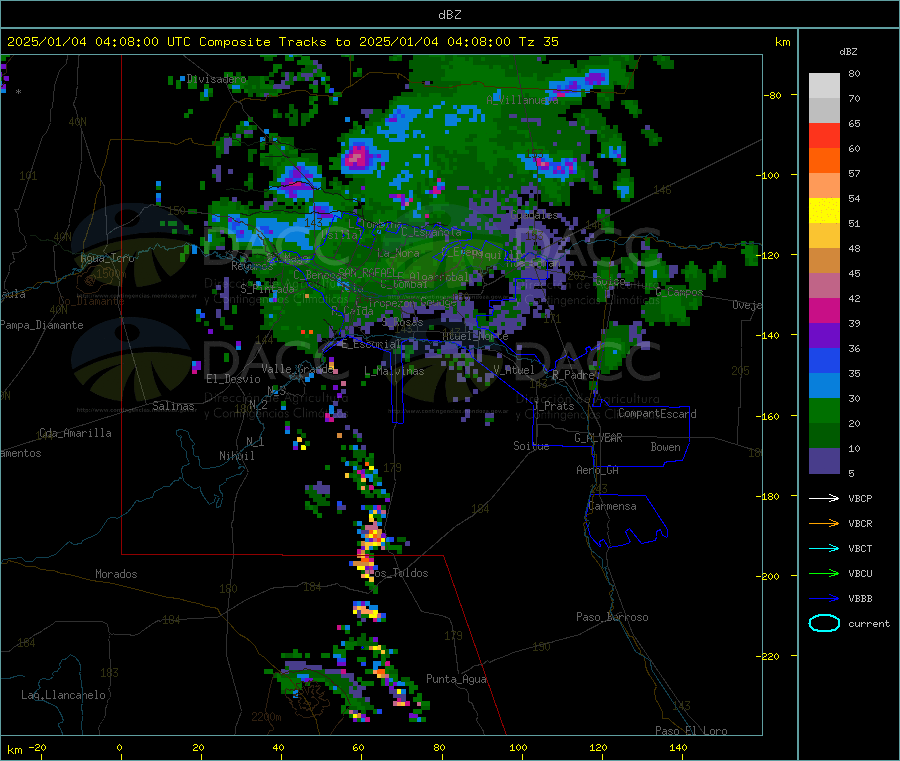
Task: Pick the light gray top swatch of scale
Action: coord(824,86)
